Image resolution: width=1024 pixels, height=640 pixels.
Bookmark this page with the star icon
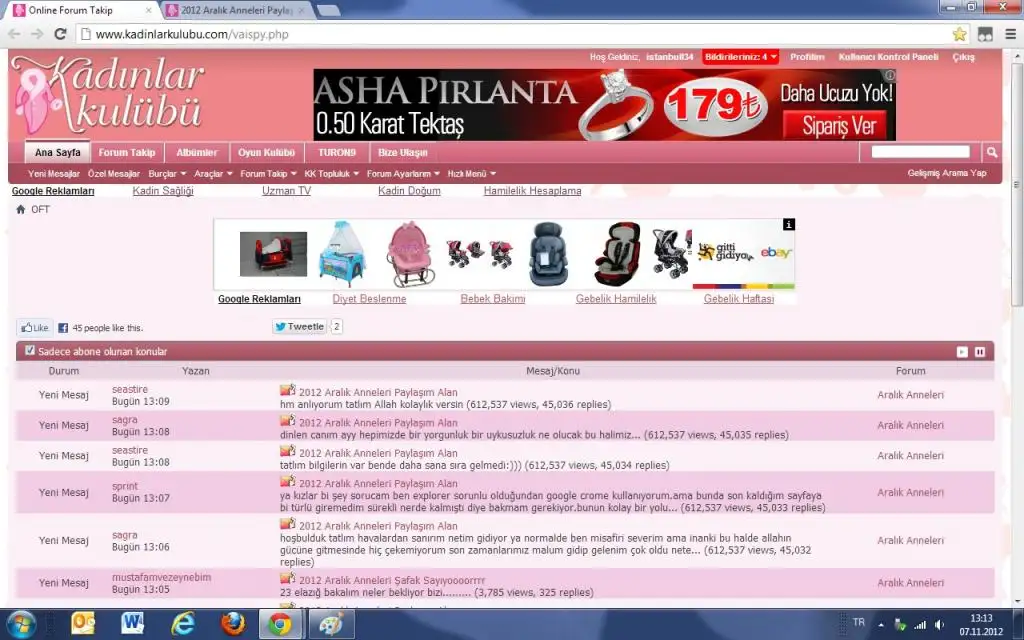coord(960,33)
